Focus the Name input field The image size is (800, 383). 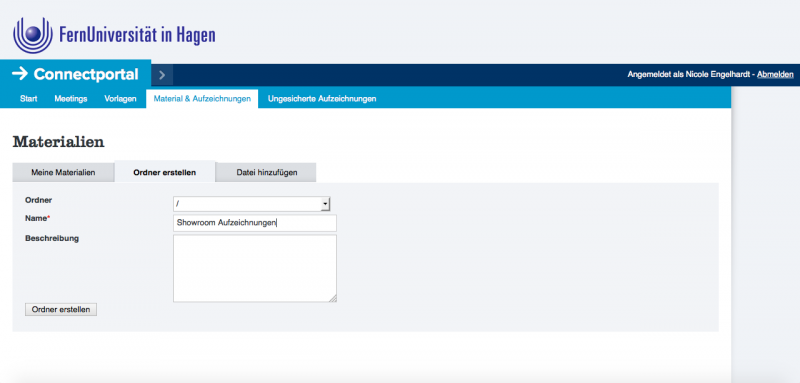pos(255,223)
